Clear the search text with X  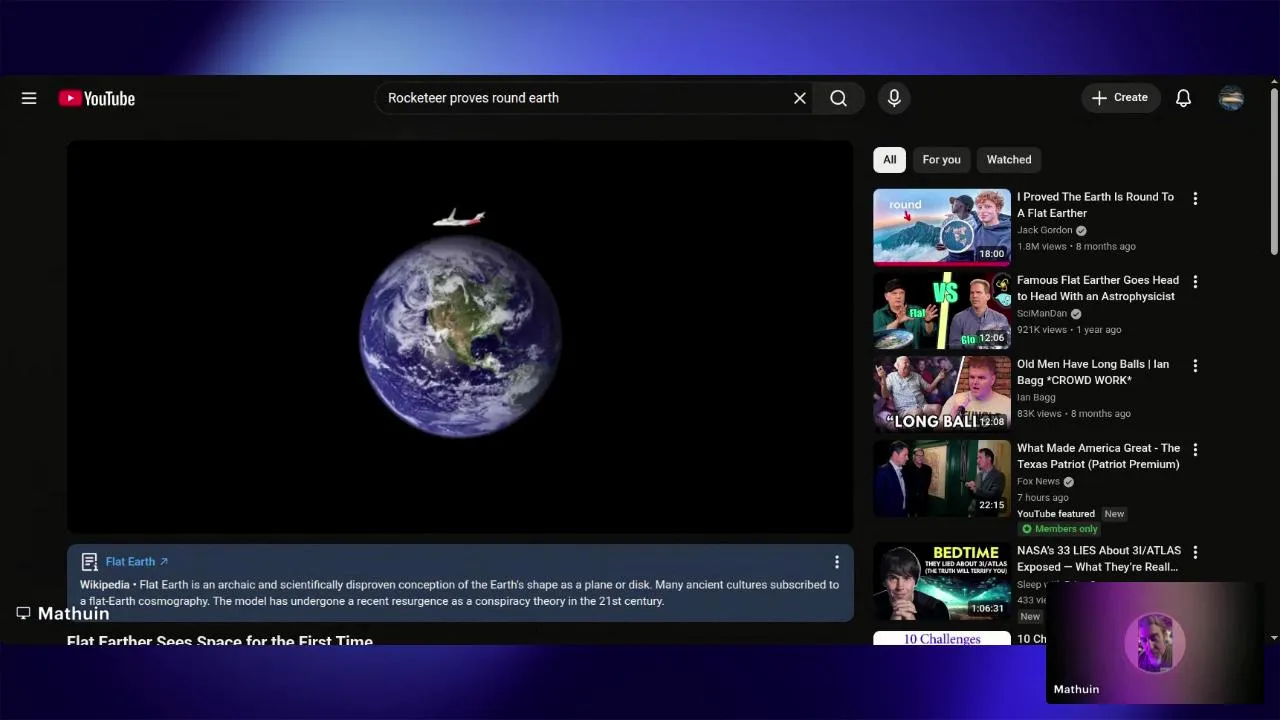(800, 98)
